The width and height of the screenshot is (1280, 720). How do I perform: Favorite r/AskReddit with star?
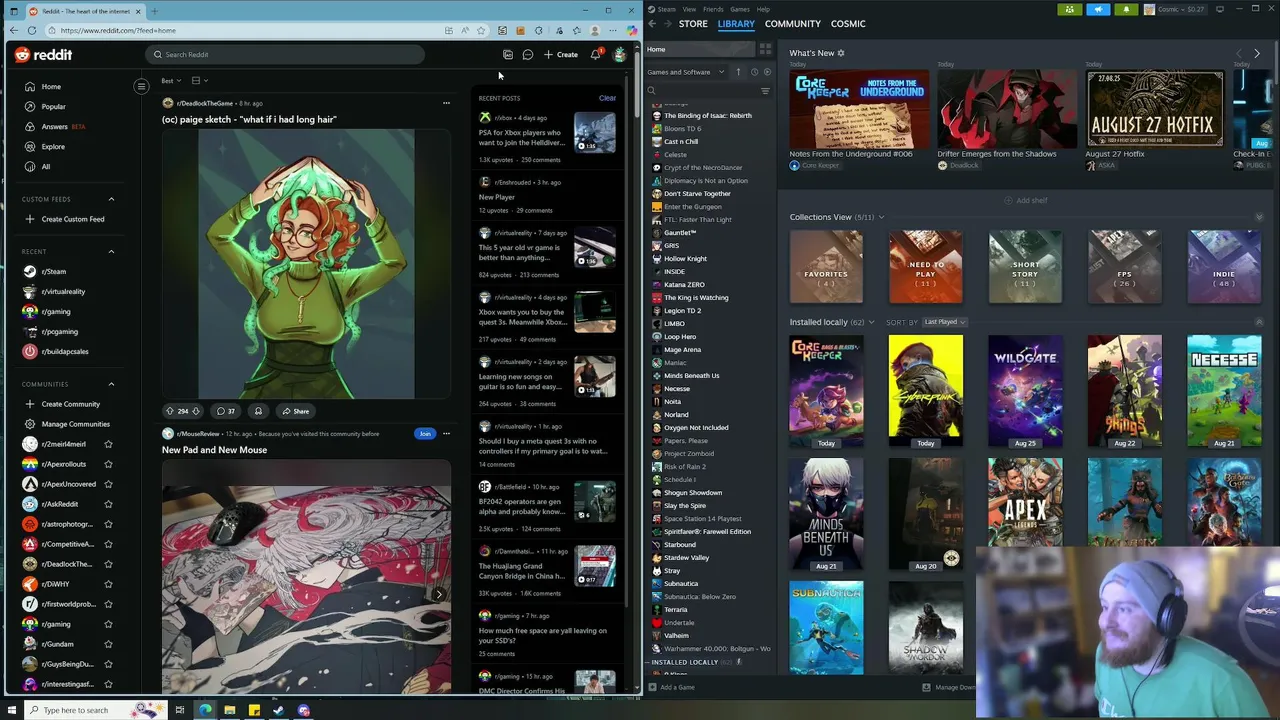[108, 504]
